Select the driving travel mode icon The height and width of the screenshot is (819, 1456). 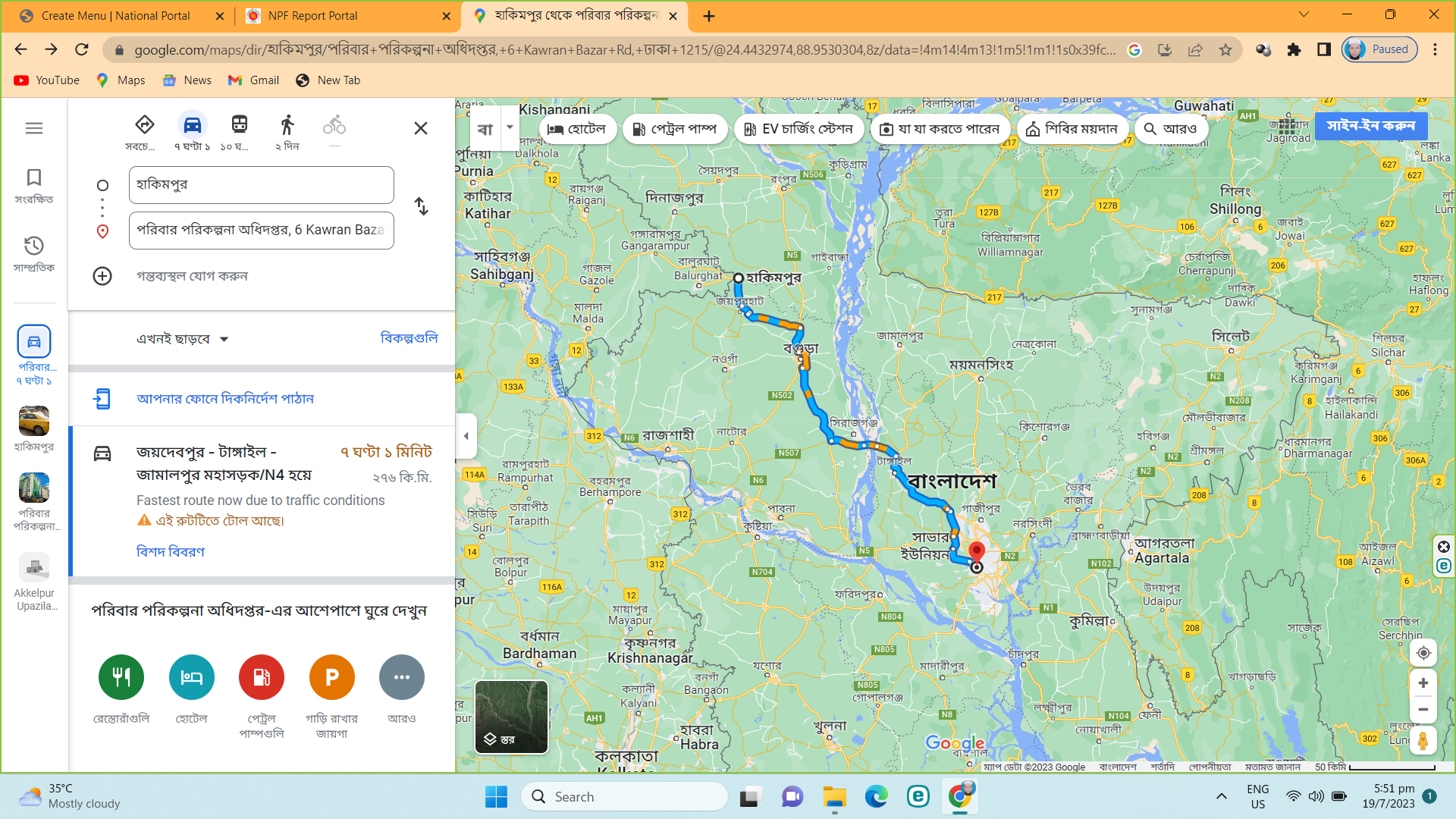tap(193, 124)
